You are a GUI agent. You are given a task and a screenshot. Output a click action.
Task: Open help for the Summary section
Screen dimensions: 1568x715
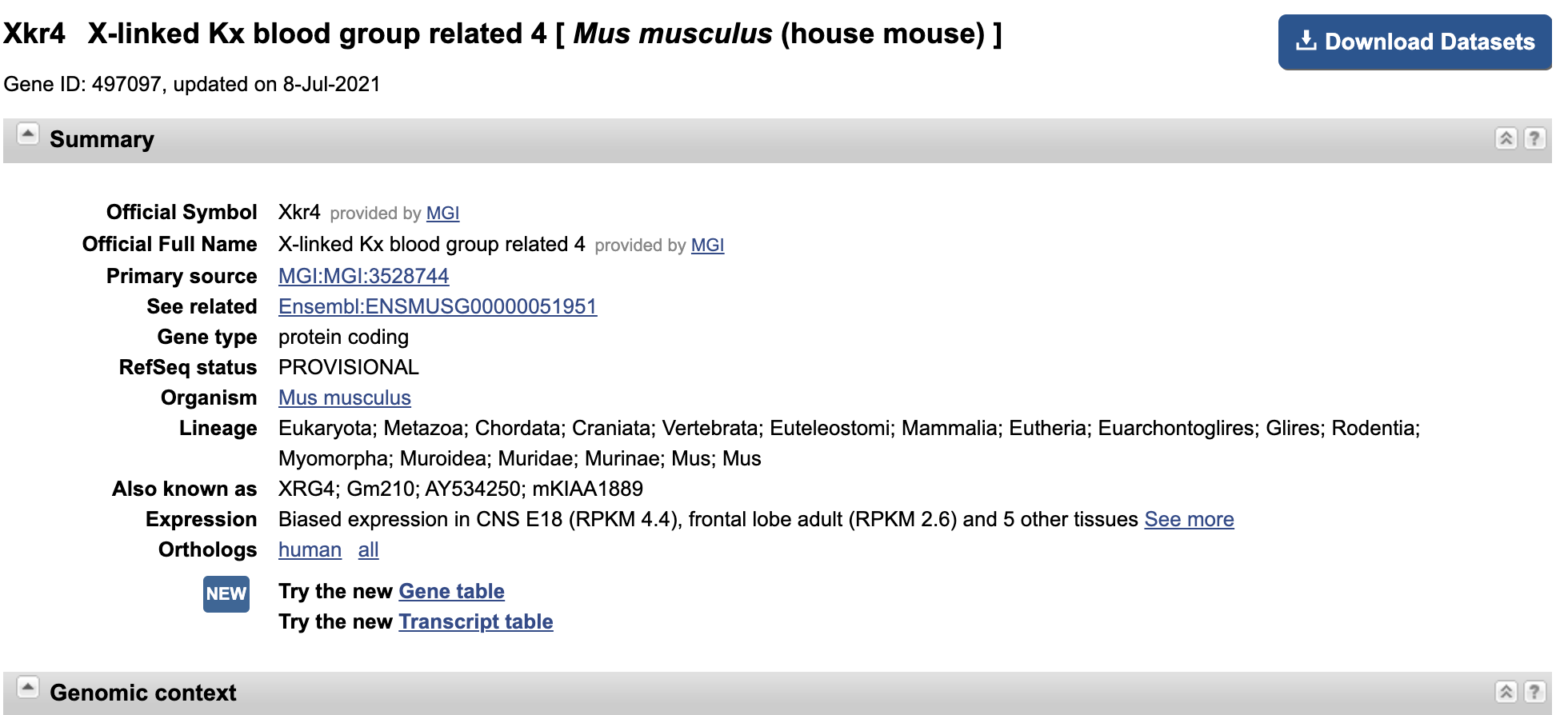[1534, 139]
